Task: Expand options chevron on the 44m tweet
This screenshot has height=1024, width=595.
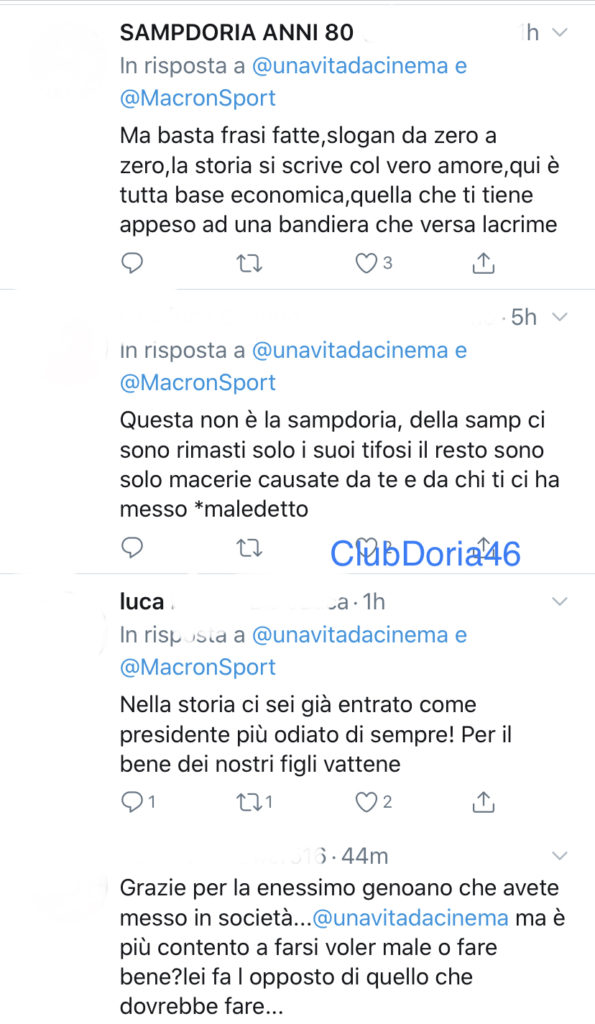Action: (x=560, y=856)
